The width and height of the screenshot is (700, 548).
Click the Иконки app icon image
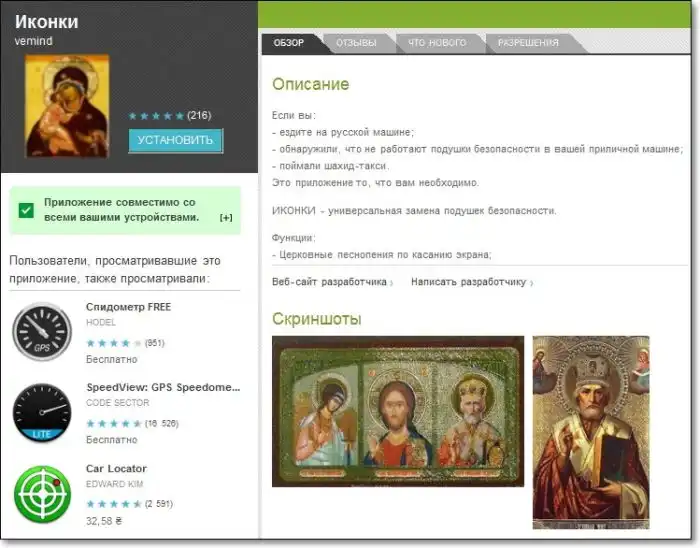tap(67, 106)
